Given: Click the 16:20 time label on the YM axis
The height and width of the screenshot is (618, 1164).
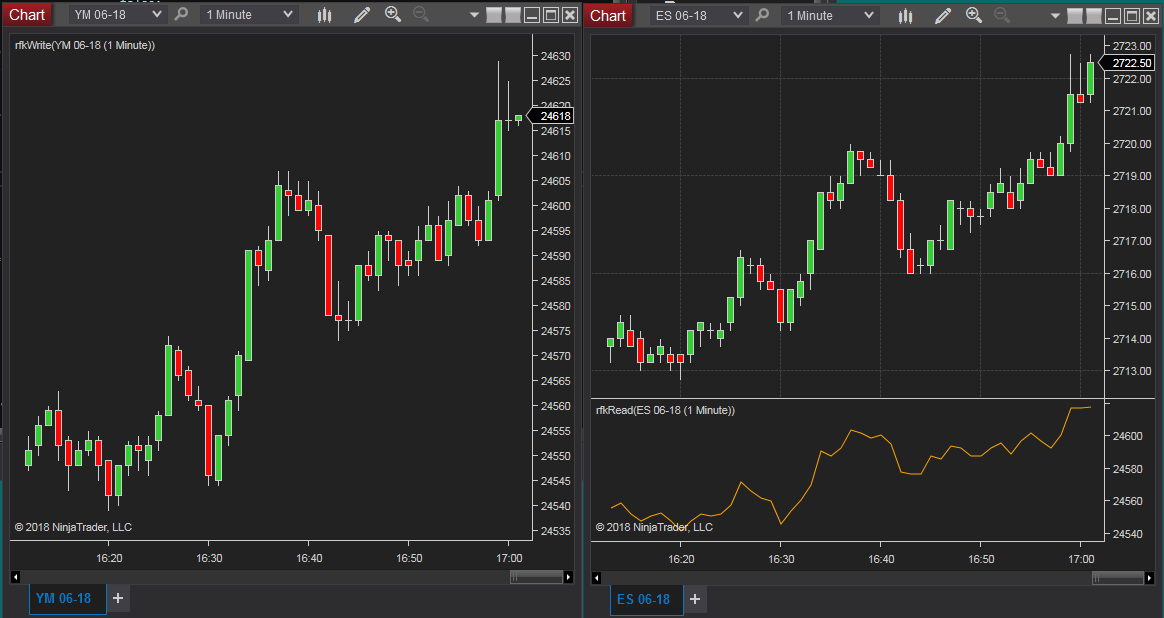Looking at the screenshot, I should coord(109,558).
